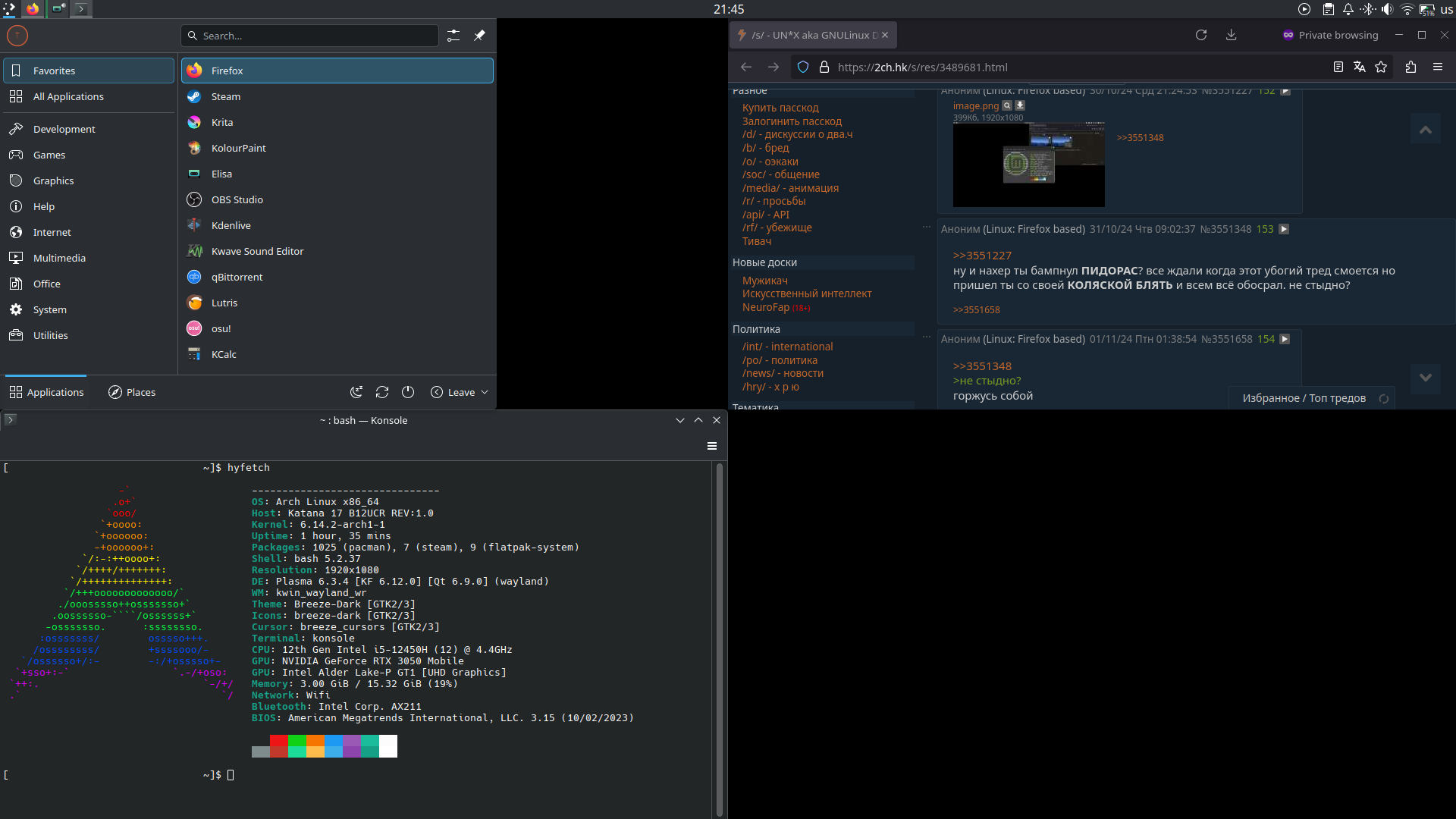Open the /po/ - политика board link
This screenshot has height=819, width=1456.
[780, 360]
